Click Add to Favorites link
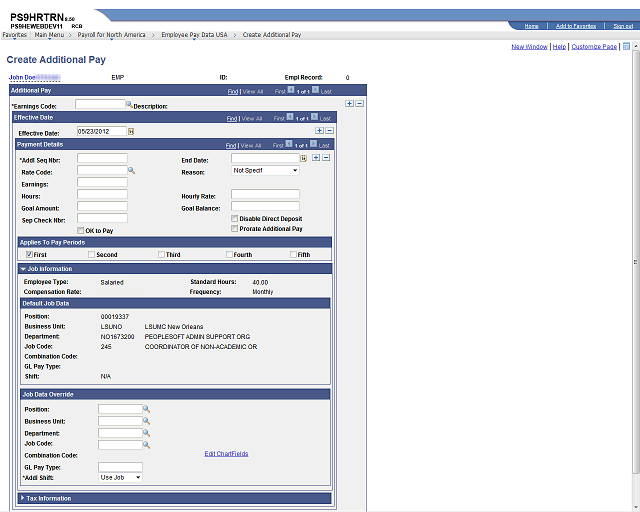 click(576, 26)
